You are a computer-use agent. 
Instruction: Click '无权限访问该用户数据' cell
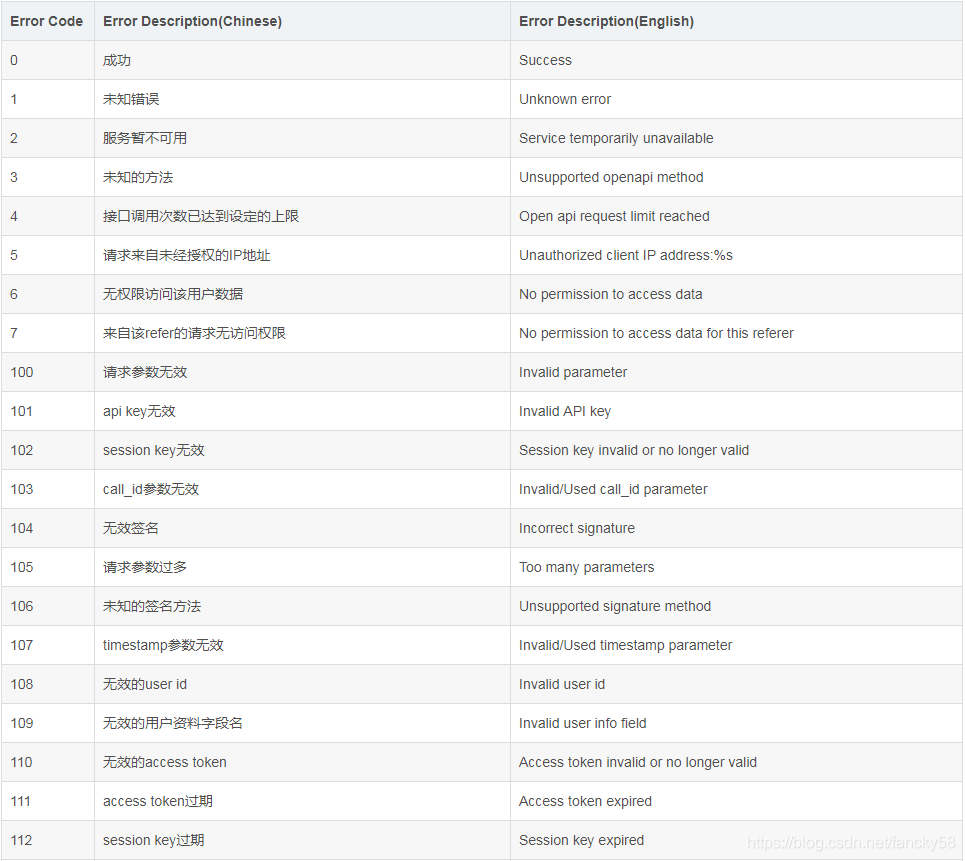click(302, 294)
